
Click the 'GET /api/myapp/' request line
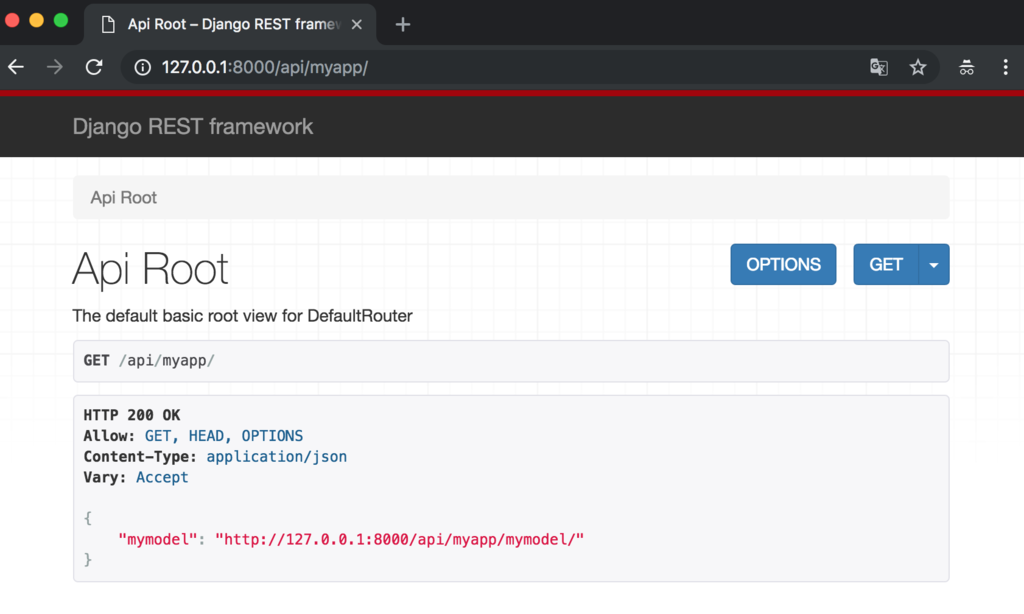point(149,361)
